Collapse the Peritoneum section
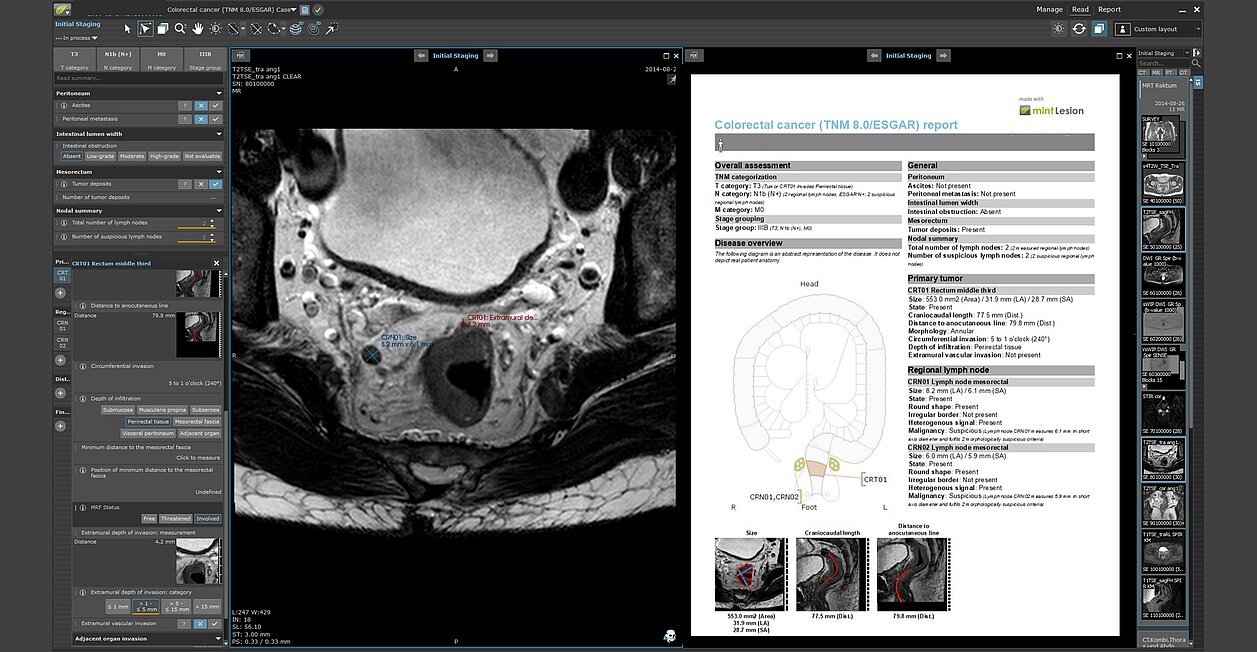This screenshot has height=652, width=1257. [x=219, y=92]
